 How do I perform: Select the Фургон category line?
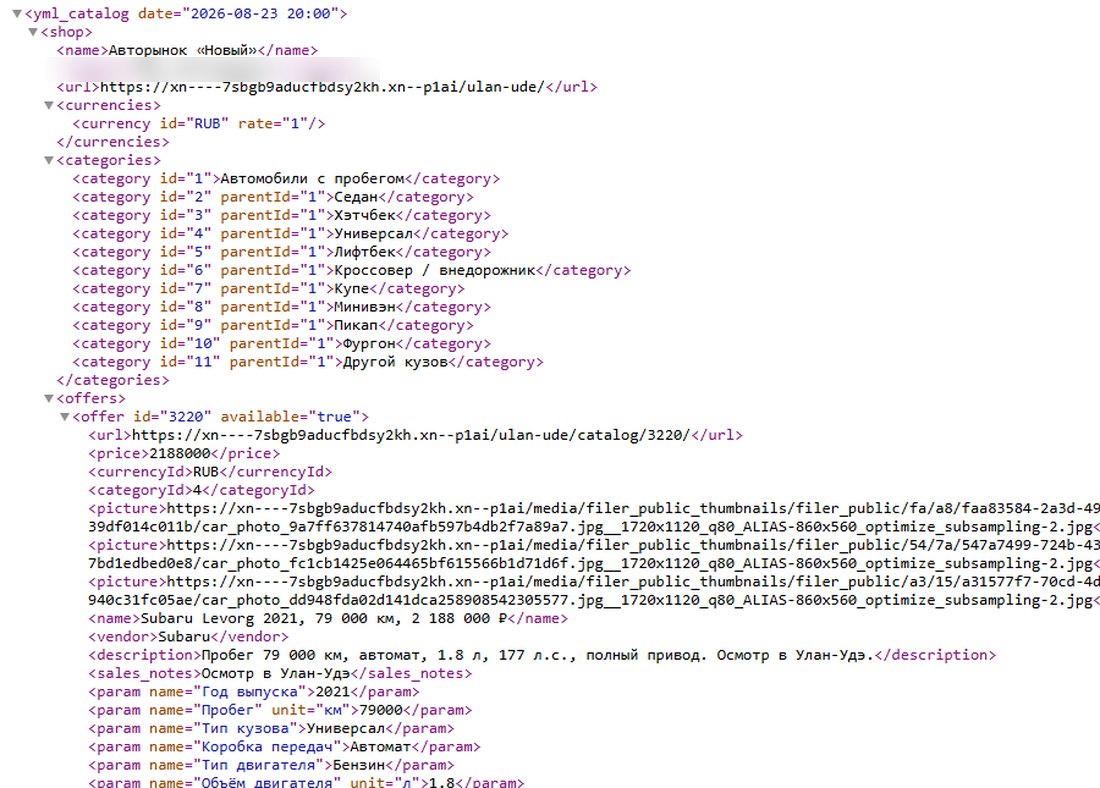[282, 344]
